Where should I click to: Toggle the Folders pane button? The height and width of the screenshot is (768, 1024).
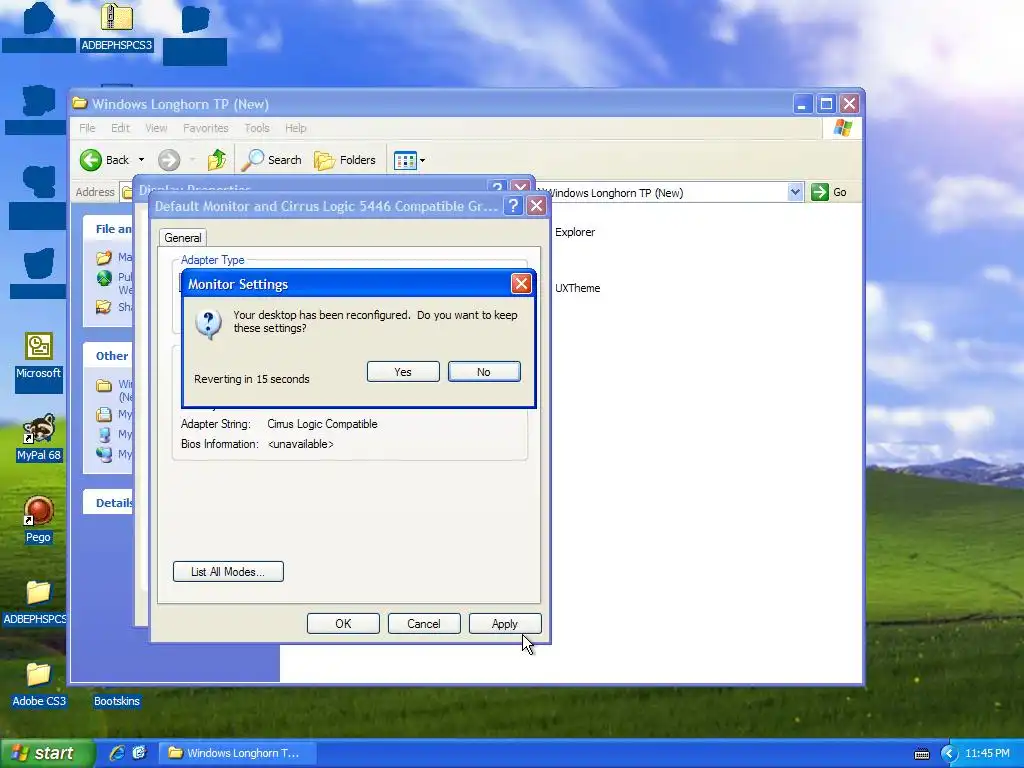pos(345,160)
